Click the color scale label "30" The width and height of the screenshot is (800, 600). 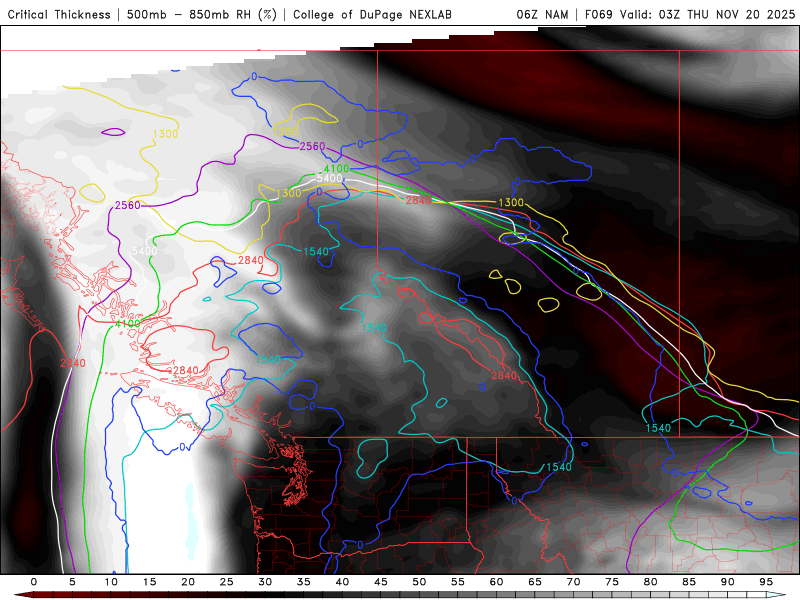[265, 582]
